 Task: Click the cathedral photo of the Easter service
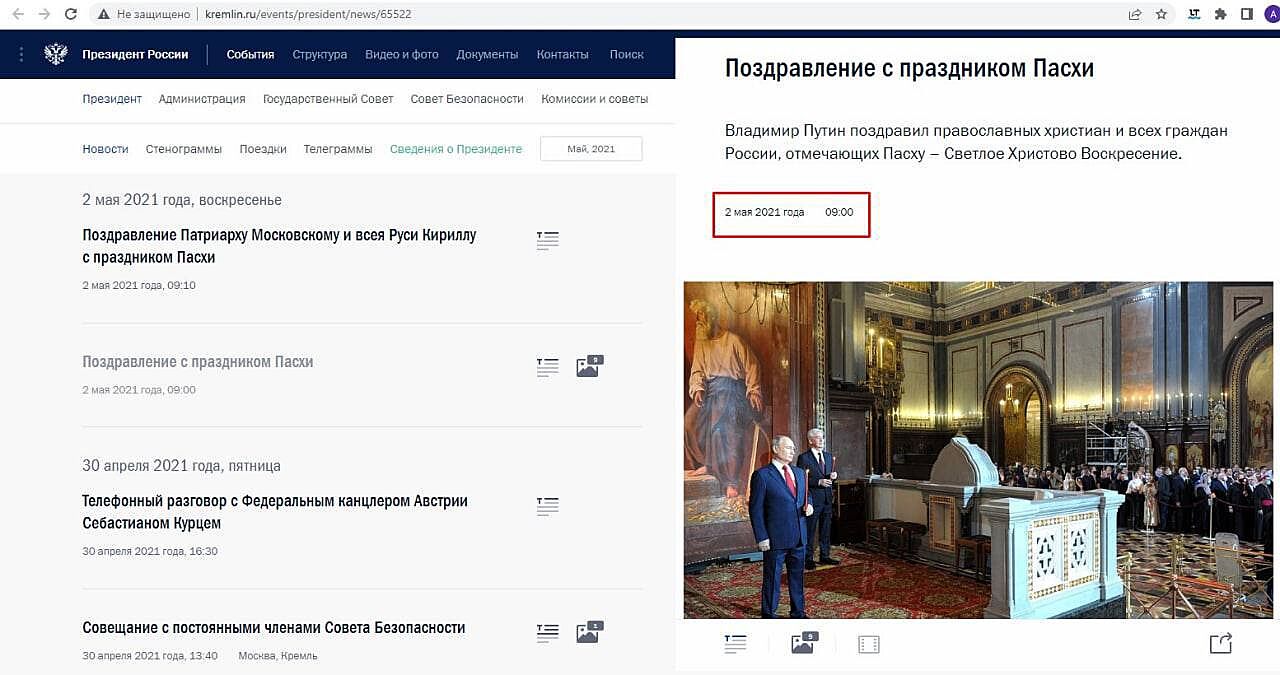tap(978, 450)
